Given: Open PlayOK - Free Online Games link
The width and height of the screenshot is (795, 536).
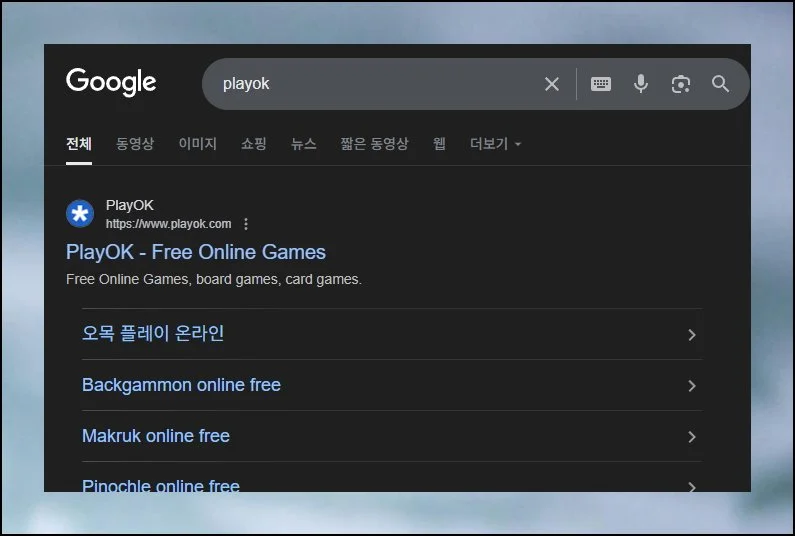Looking at the screenshot, I should (196, 252).
